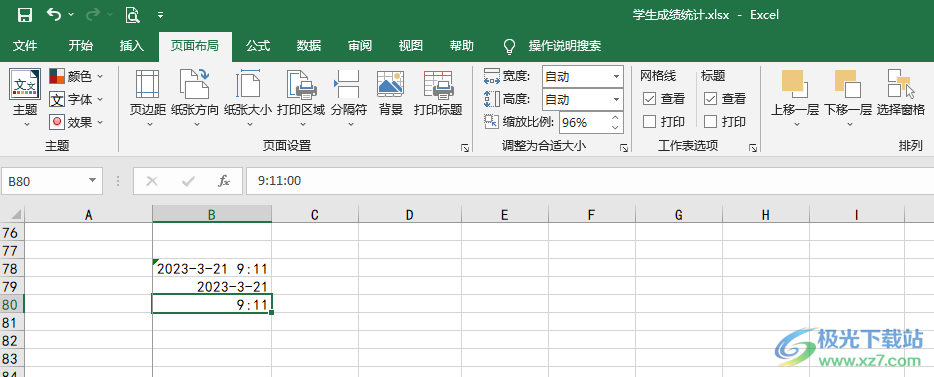Click the confirm checkmark in formula bar
This screenshot has height=377, width=934.
[188, 181]
